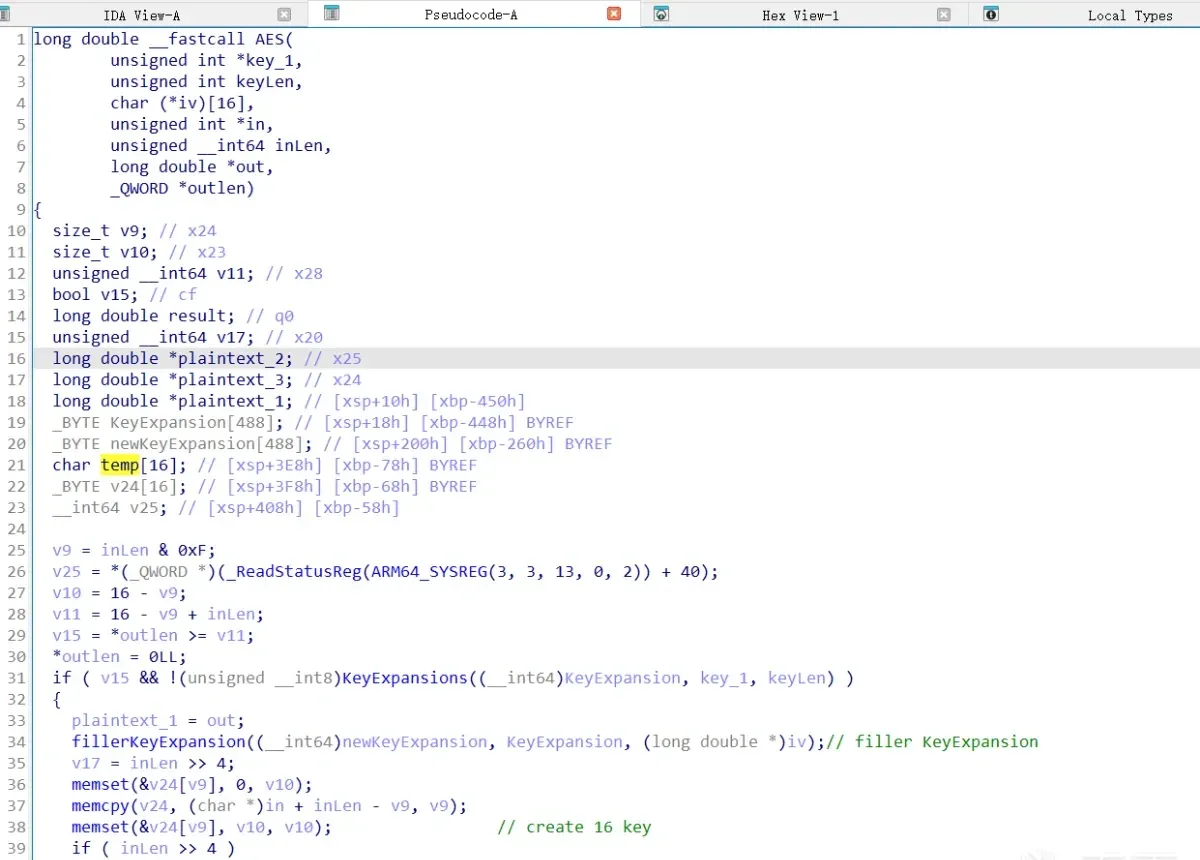The image size is (1200, 860).
Task: Click v11 in its unsigned __int64 declaration
Action: point(231,273)
